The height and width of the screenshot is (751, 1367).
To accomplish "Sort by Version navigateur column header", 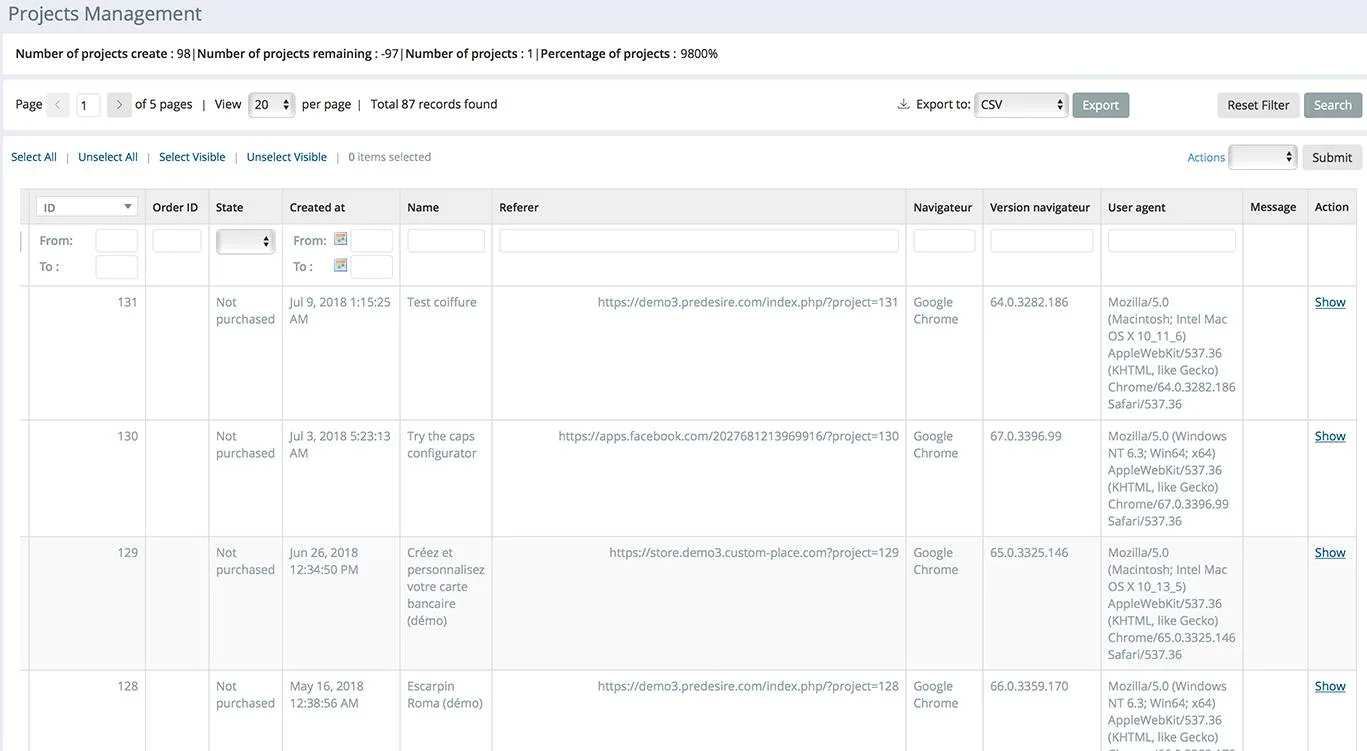I will click(1040, 207).
